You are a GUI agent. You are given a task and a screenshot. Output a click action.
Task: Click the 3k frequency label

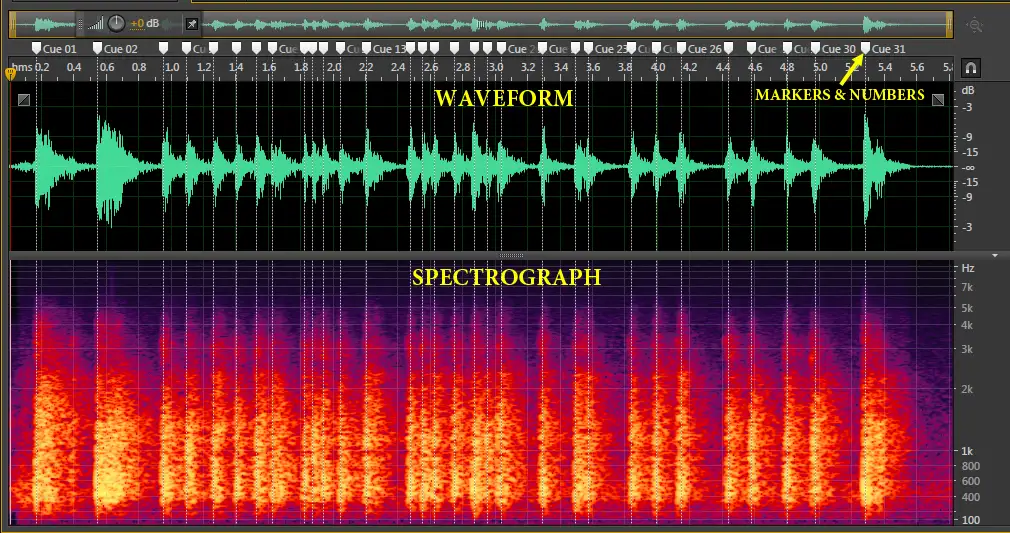pos(967,349)
